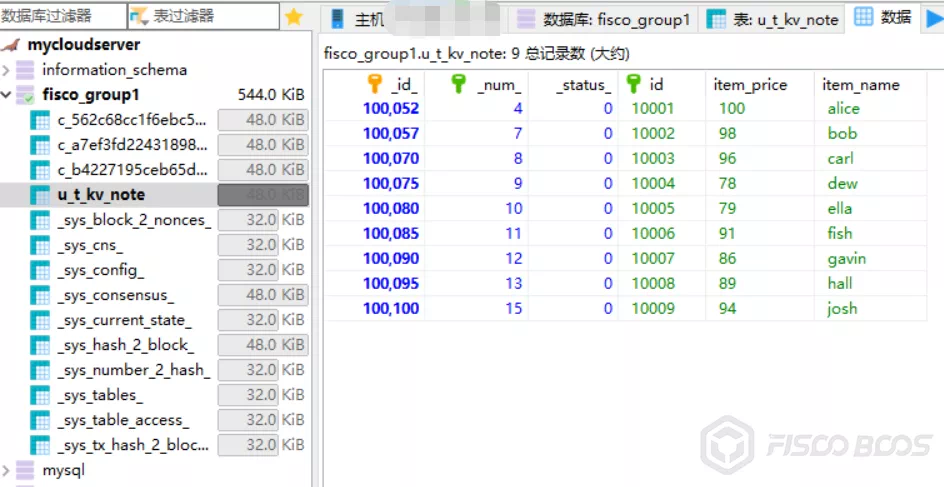Click the table filter funnel icon

(x=139, y=17)
